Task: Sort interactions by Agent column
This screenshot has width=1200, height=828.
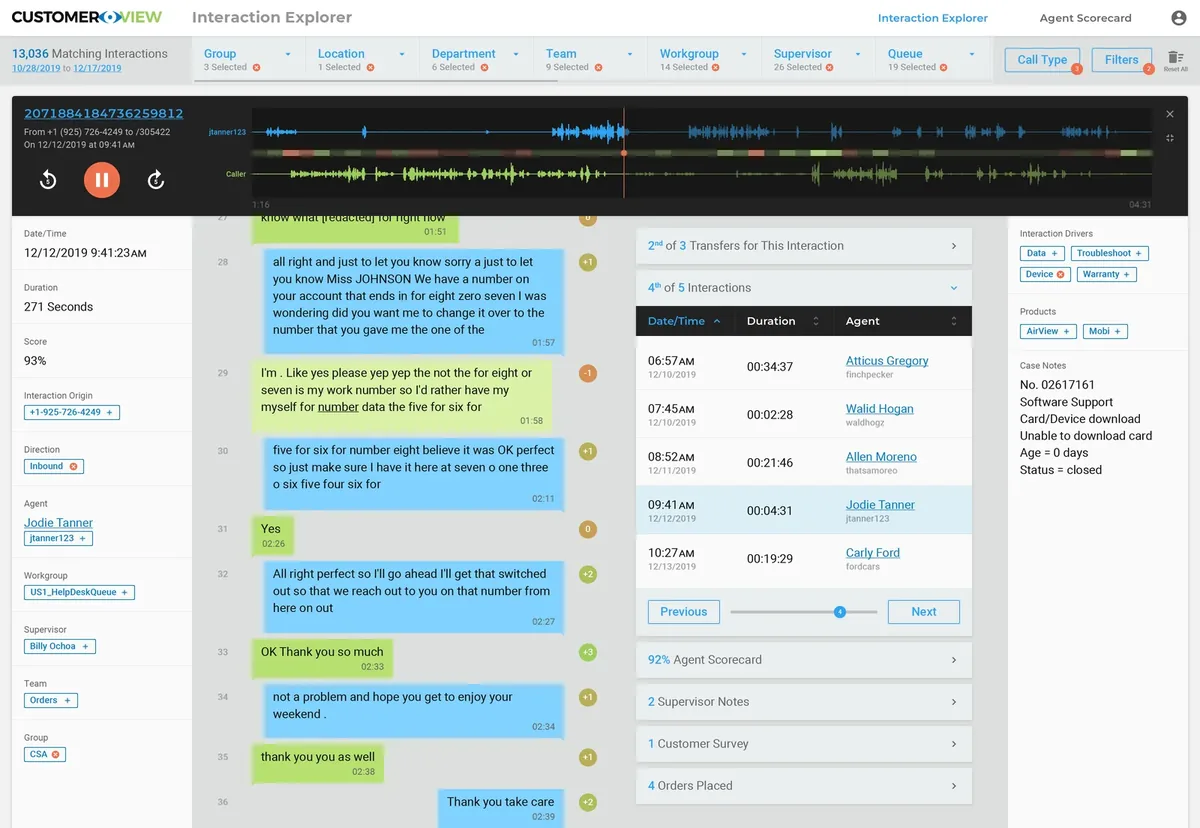Action: point(902,321)
